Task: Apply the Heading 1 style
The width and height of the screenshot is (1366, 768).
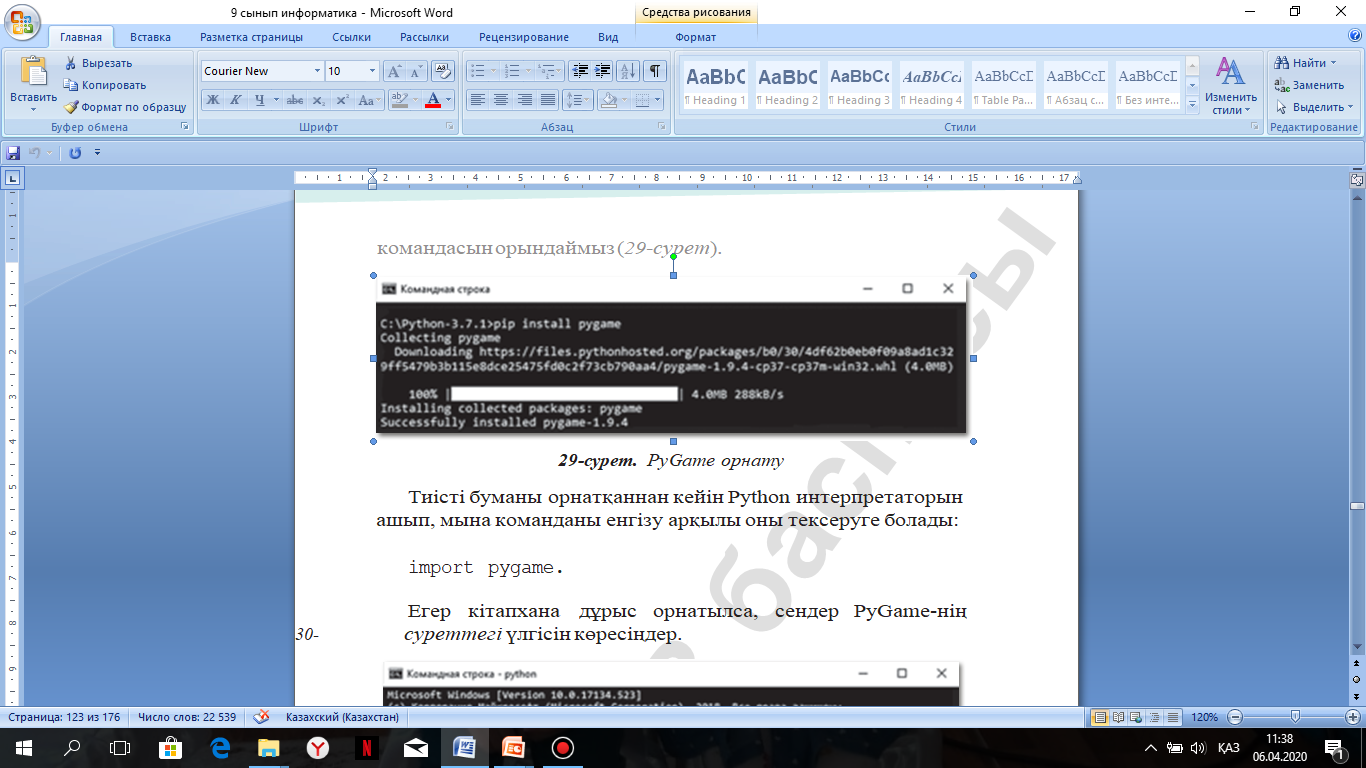Action: coord(715,86)
